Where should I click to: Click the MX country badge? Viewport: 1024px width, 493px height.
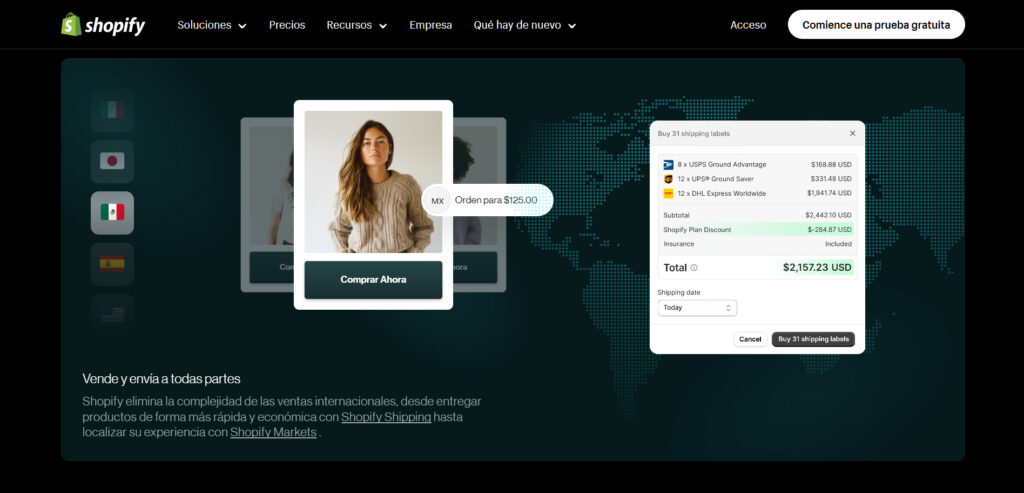[x=438, y=200]
